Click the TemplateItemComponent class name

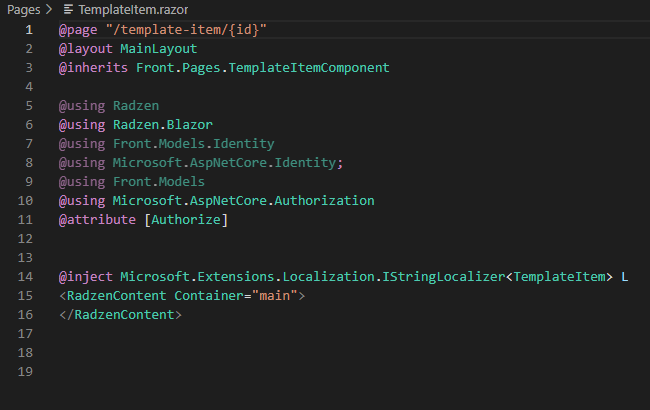coord(309,68)
